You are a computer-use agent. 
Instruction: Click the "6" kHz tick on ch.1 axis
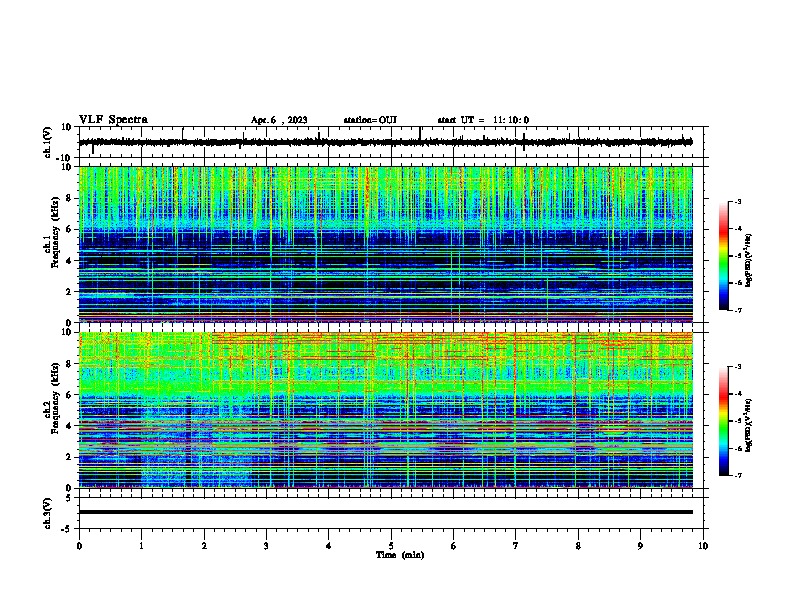[69, 229]
